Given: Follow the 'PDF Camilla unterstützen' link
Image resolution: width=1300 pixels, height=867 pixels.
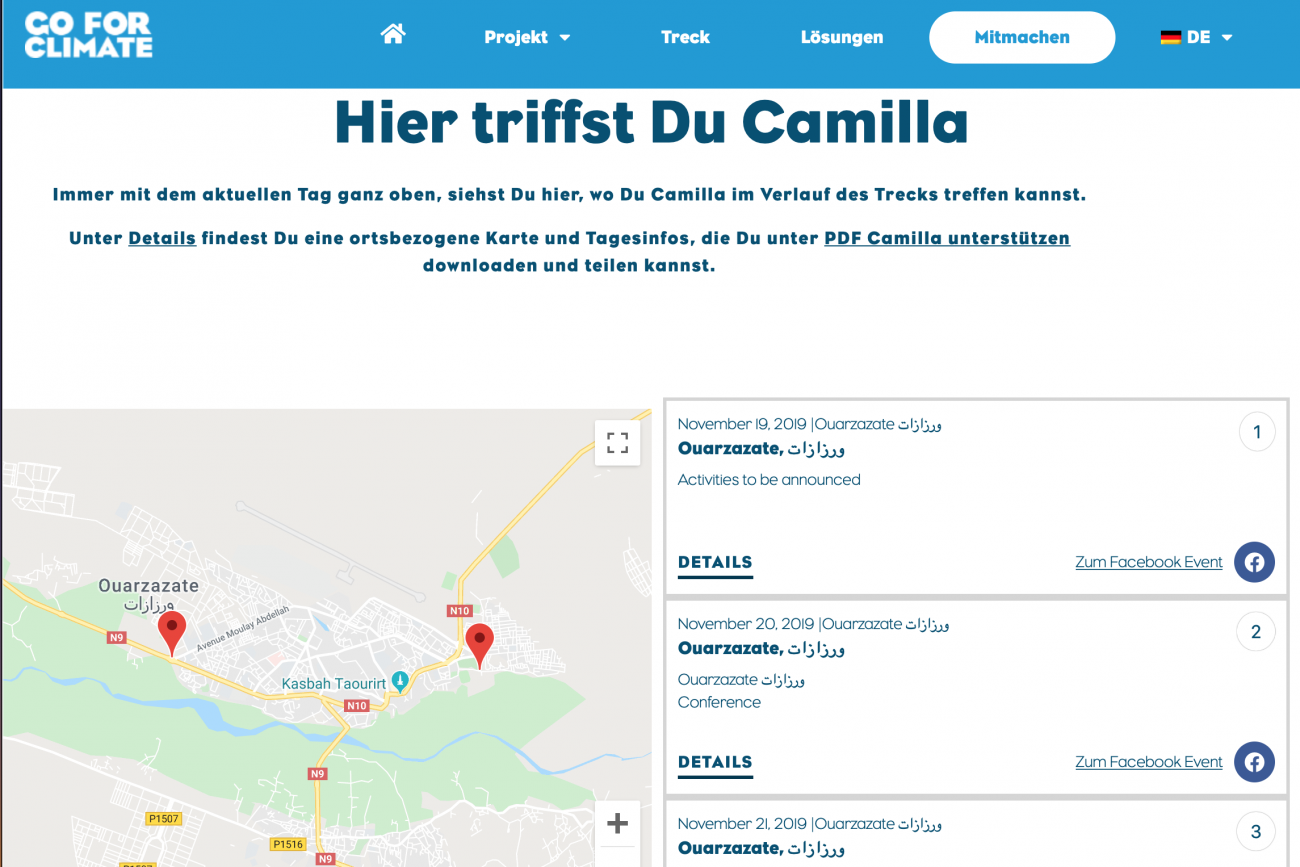Looking at the screenshot, I should [946, 238].
